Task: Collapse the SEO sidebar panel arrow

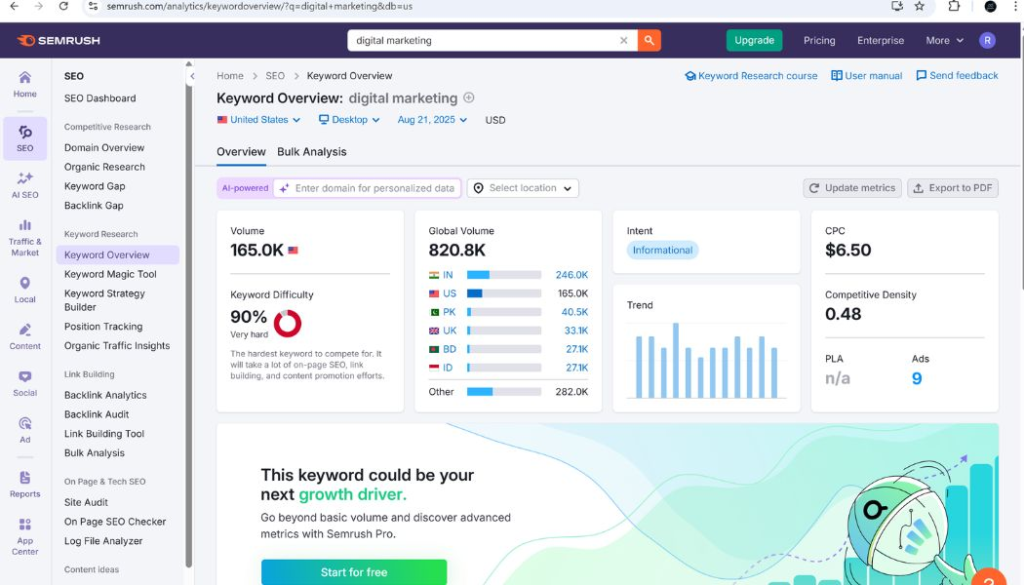Action: (x=192, y=76)
